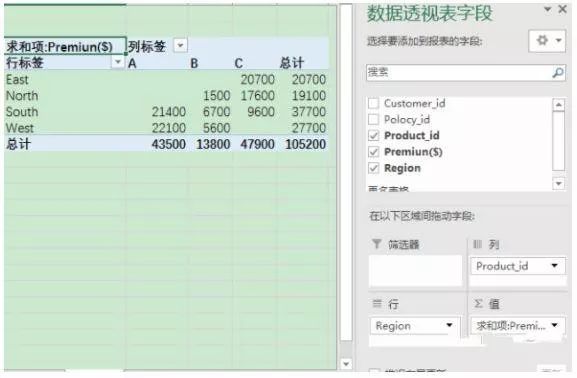Click the rows area icon next to 行

(x=377, y=304)
